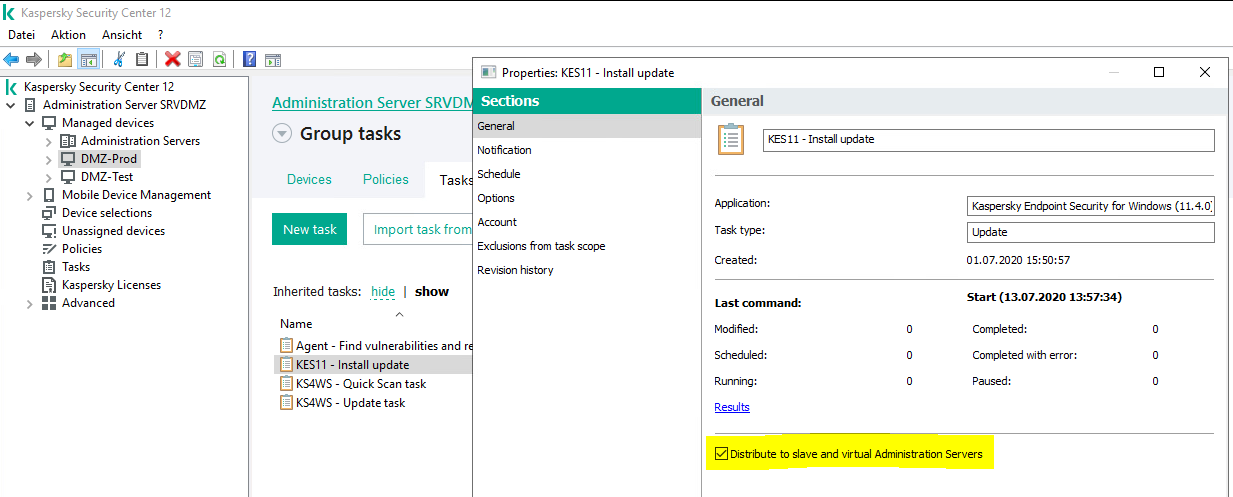Click the New task button
The width and height of the screenshot is (1233, 497).
click(310, 229)
